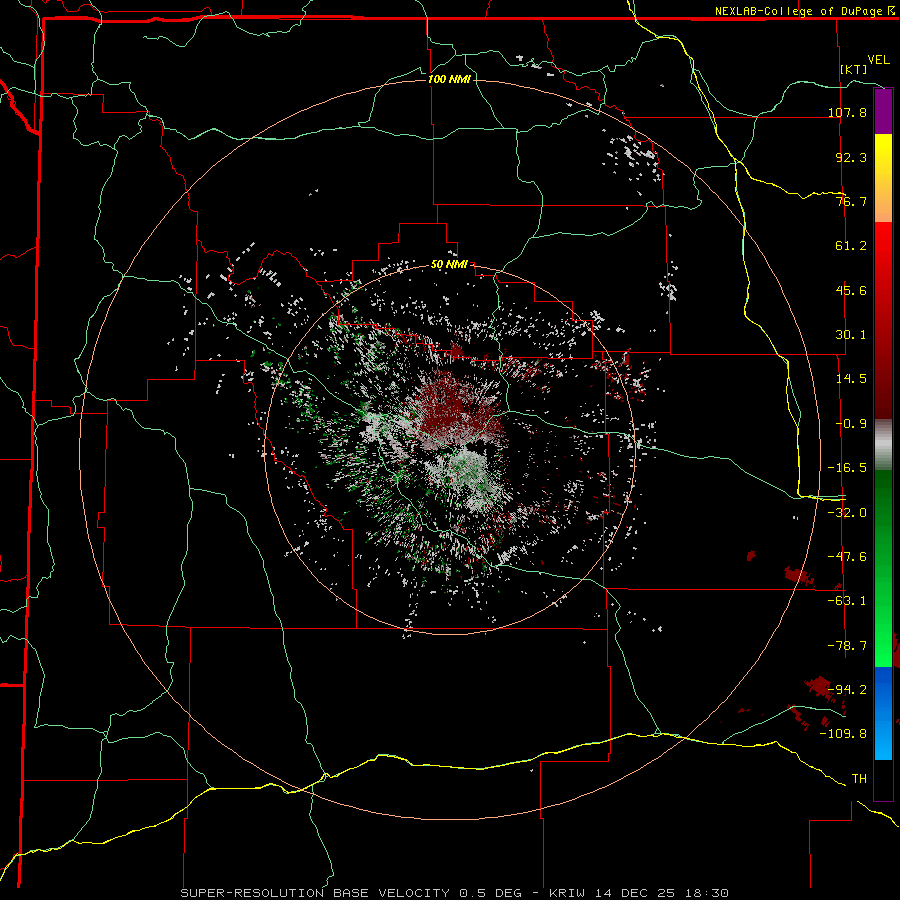
Task: Pick the gray near-zero segment of the color bar
Action: 883,444
